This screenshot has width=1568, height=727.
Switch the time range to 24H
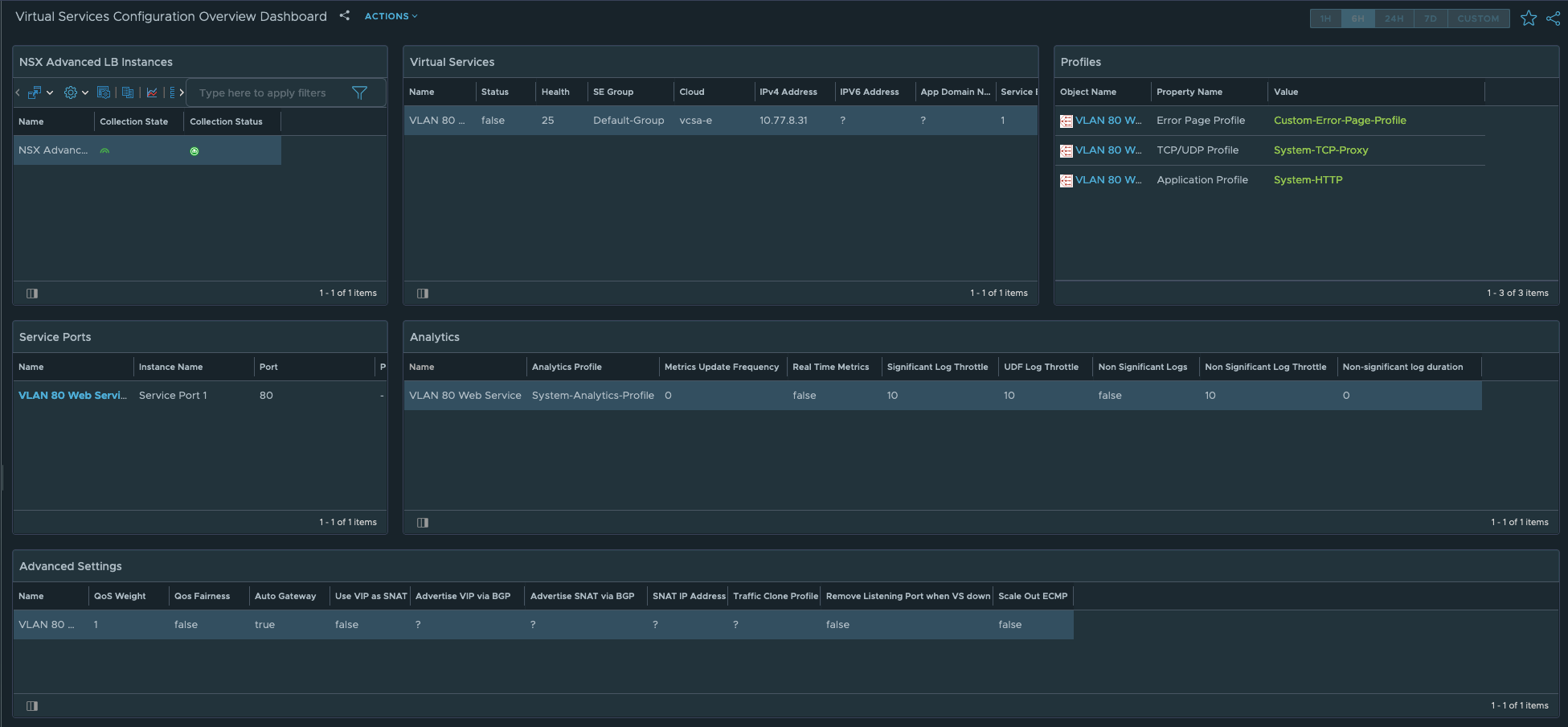tap(1394, 18)
